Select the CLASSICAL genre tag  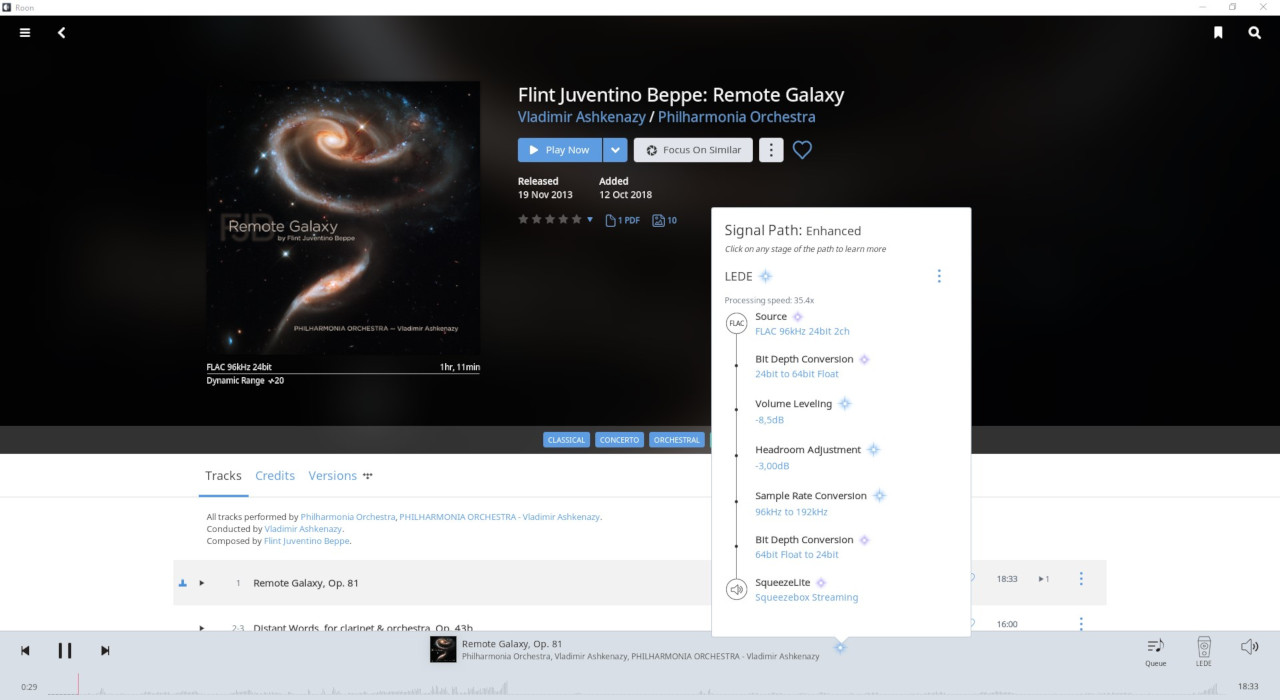567,440
